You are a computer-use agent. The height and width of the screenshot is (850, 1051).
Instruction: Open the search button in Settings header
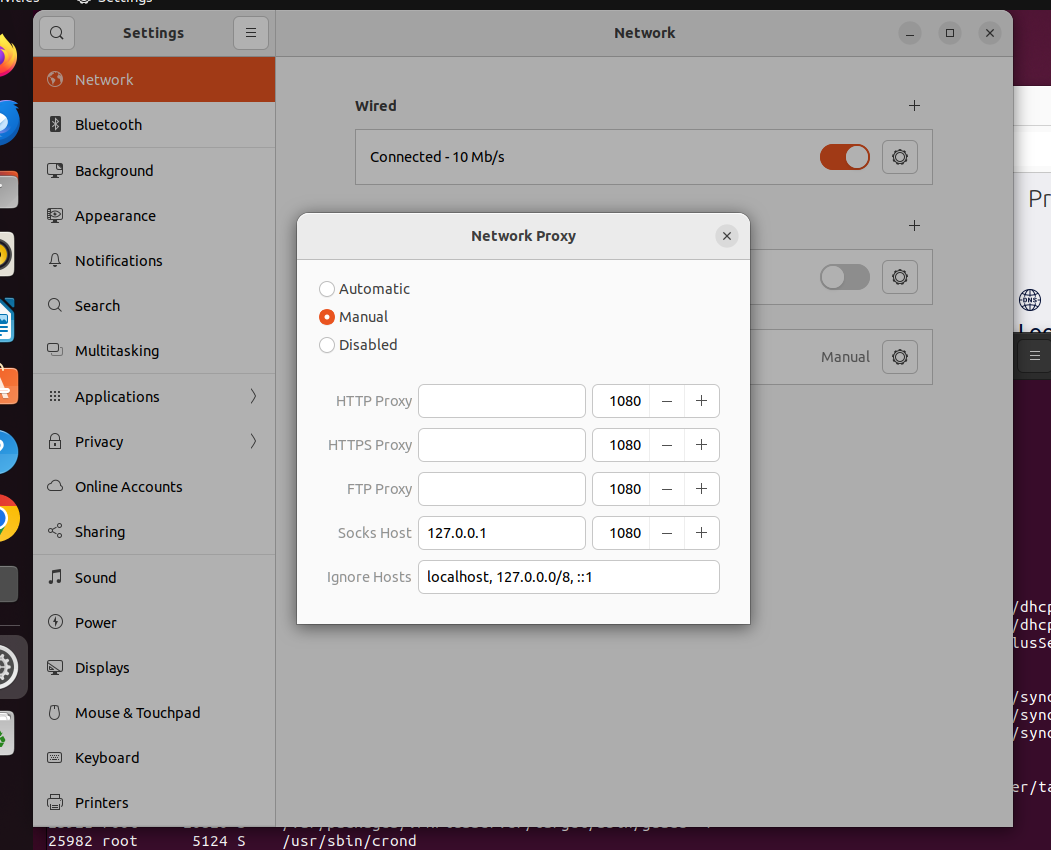(x=57, y=33)
